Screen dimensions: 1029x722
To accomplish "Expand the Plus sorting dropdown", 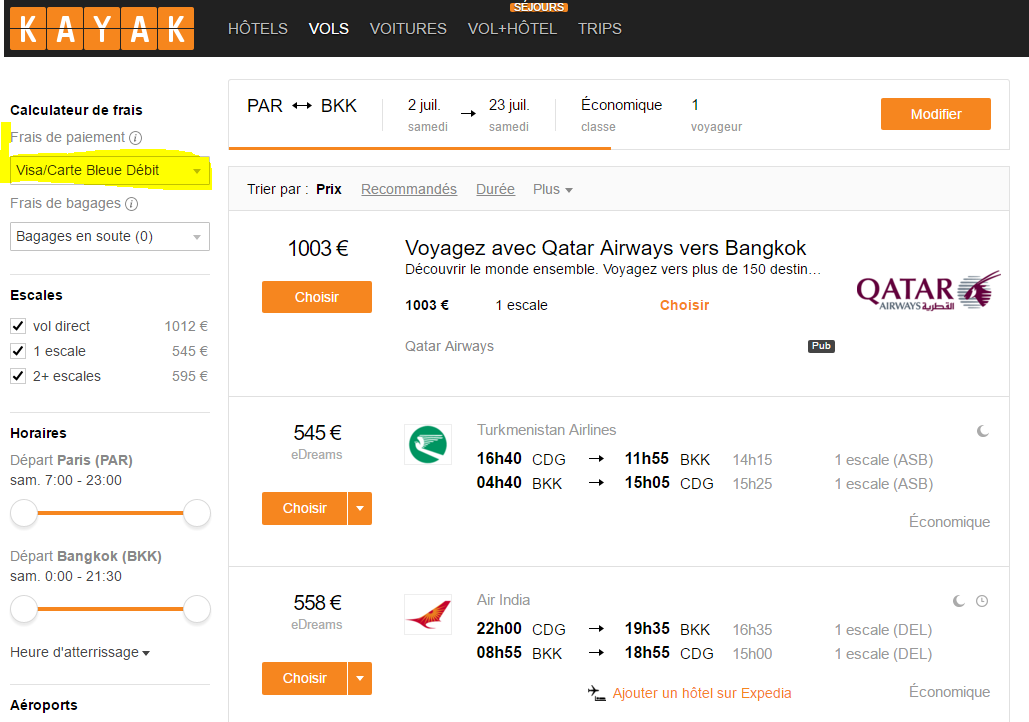I will coord(553,189).
